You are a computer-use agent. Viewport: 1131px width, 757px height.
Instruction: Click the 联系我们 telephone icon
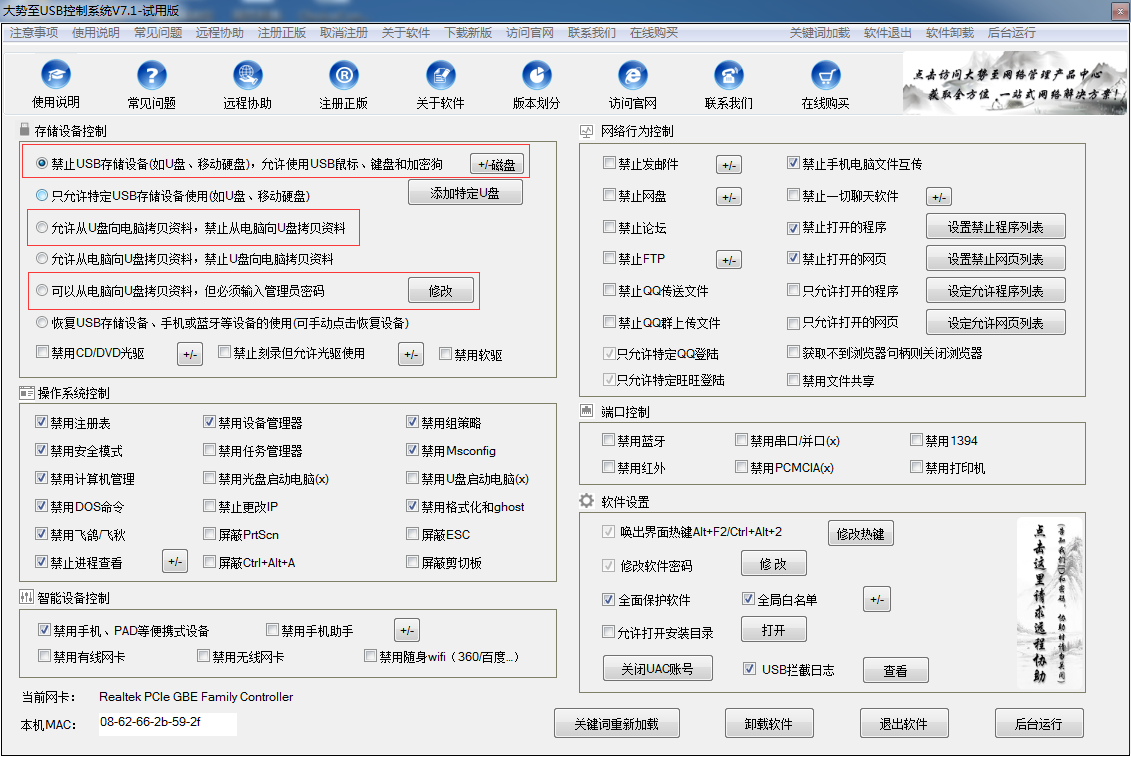[x=728, y=76]
